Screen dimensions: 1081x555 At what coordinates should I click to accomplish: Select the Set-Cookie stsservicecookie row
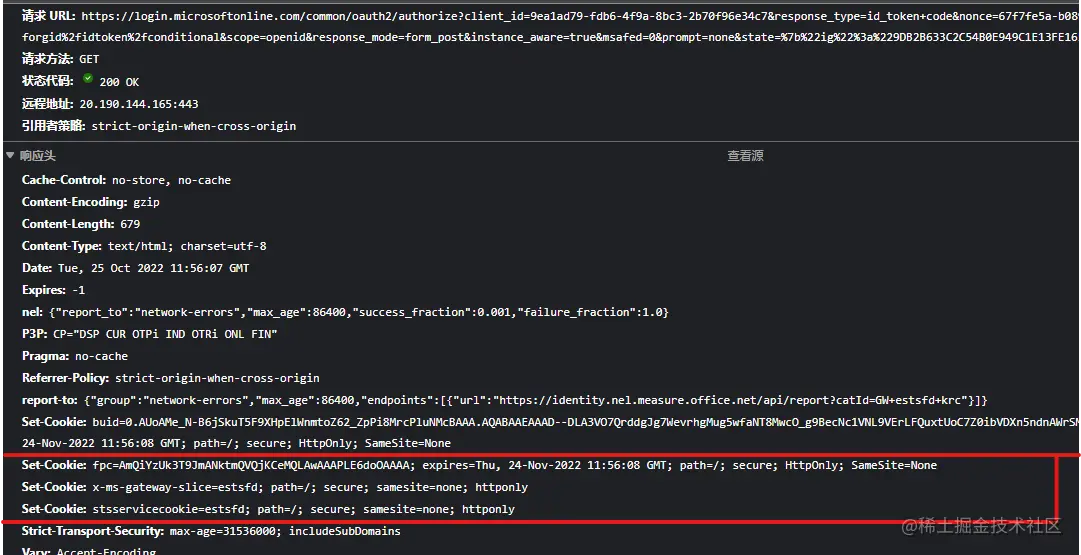pyautogui.click(x=268, y=509)
